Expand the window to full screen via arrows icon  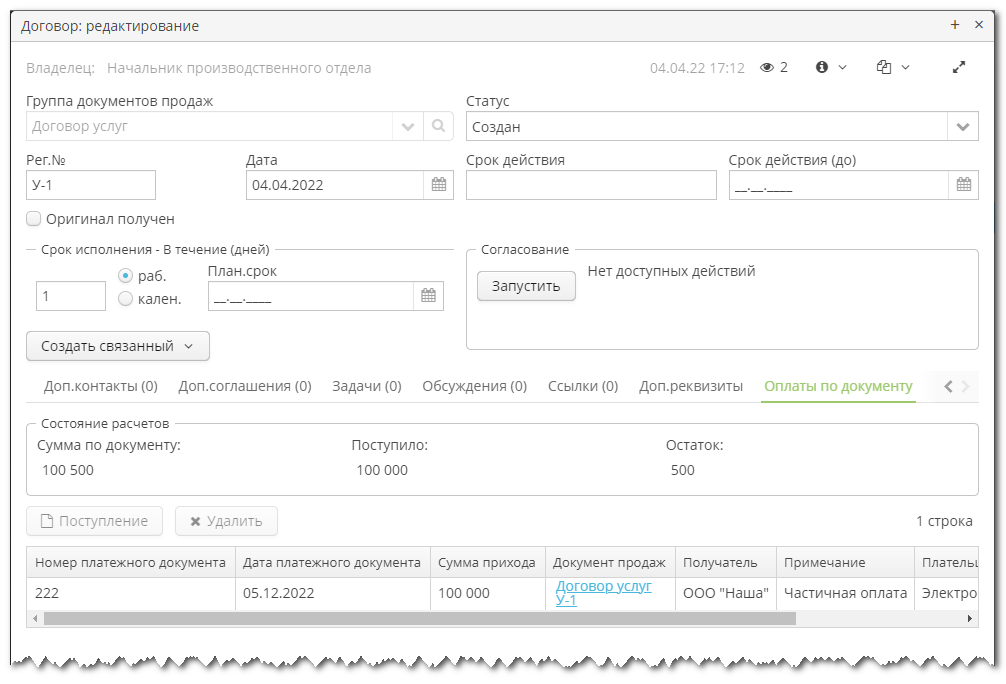[x=958, y=66]
